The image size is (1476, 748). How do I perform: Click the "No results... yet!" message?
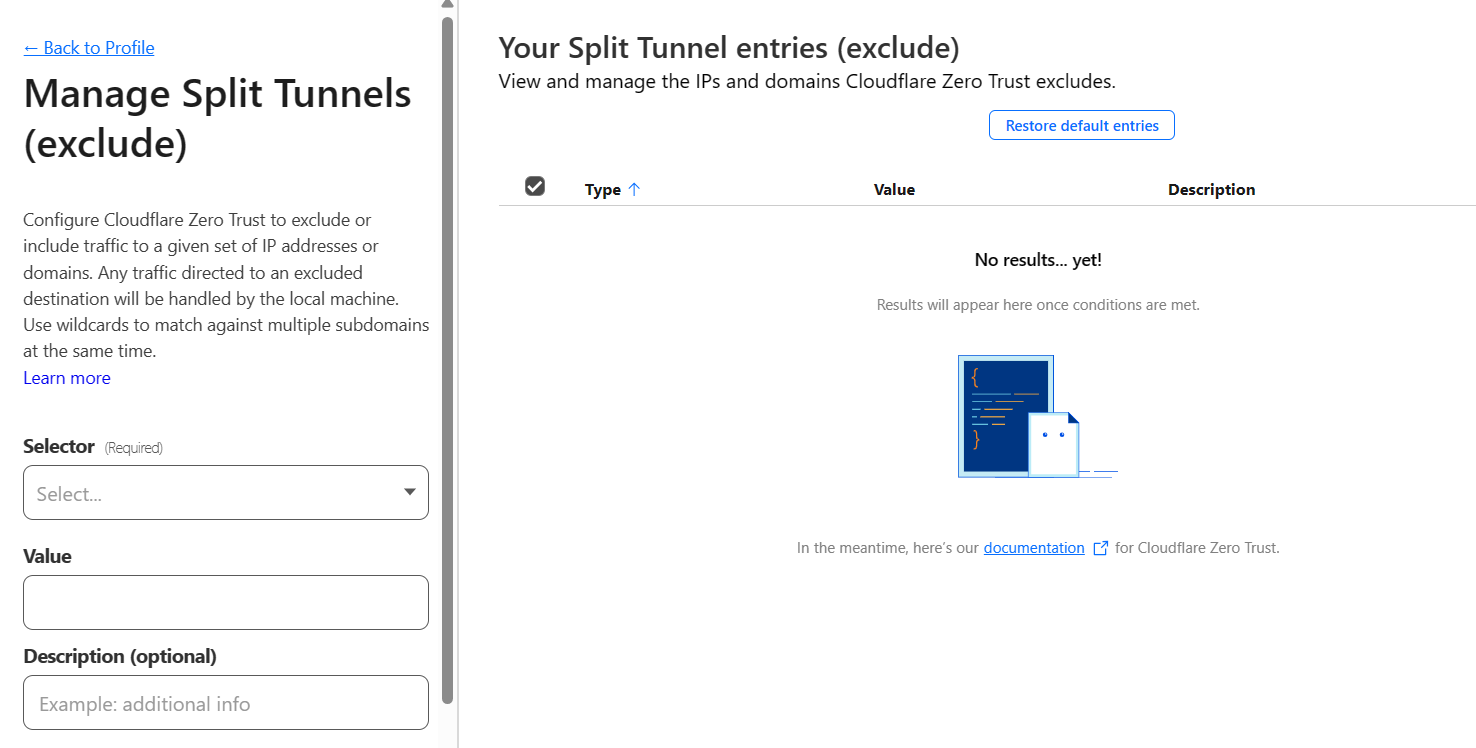[1038, 260]
